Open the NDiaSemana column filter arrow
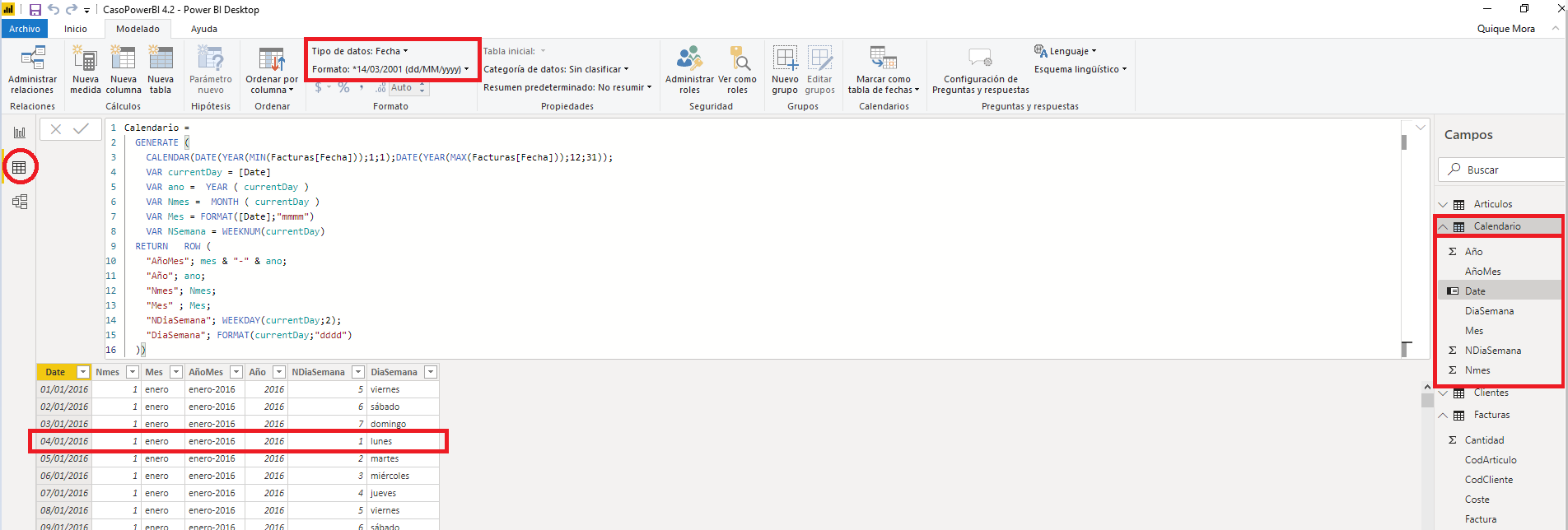This screenshot has height=530, width=1568. [358, 372]
